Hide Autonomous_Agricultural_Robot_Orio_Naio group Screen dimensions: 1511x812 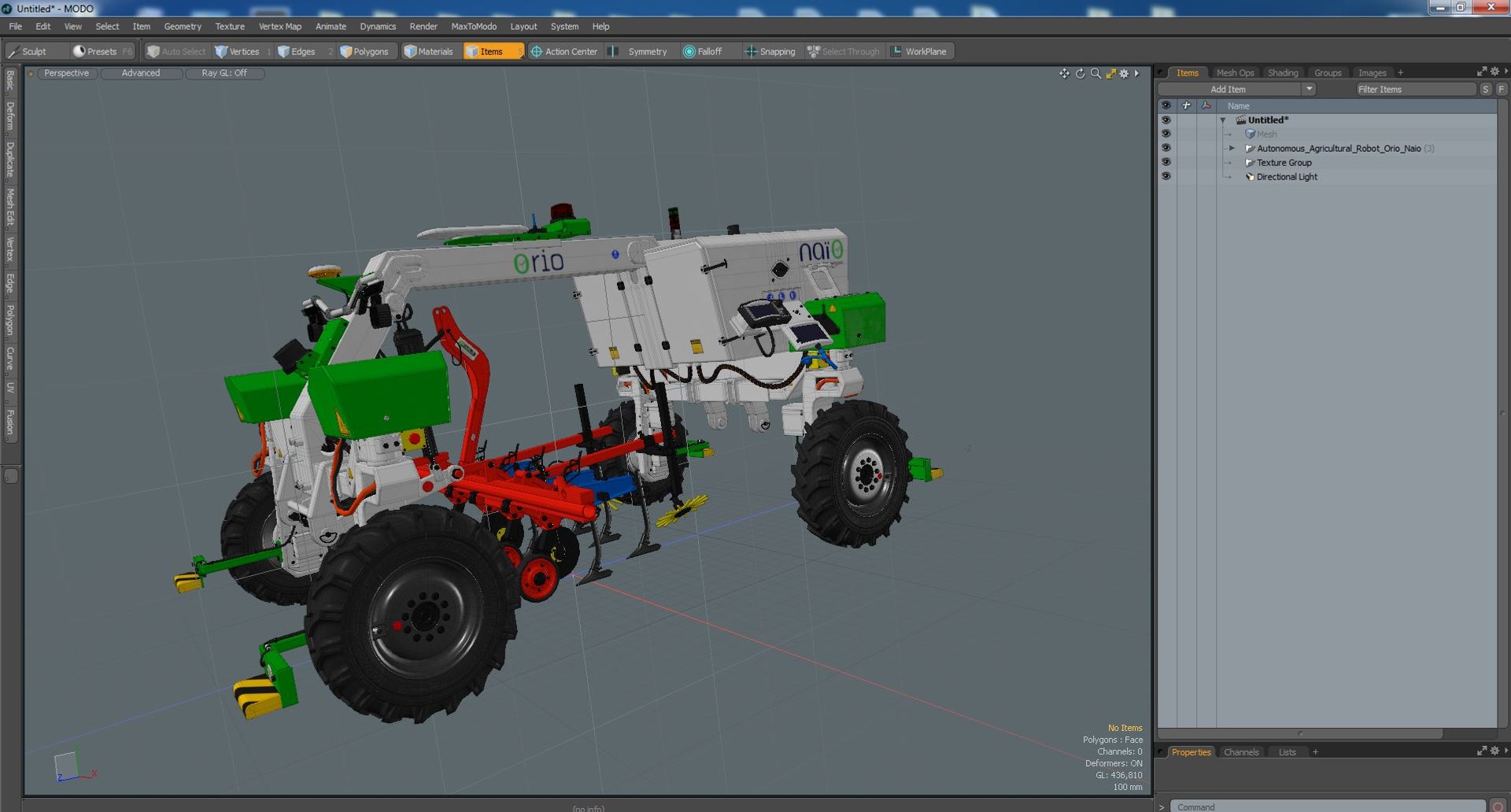[x=1166, y=148]
